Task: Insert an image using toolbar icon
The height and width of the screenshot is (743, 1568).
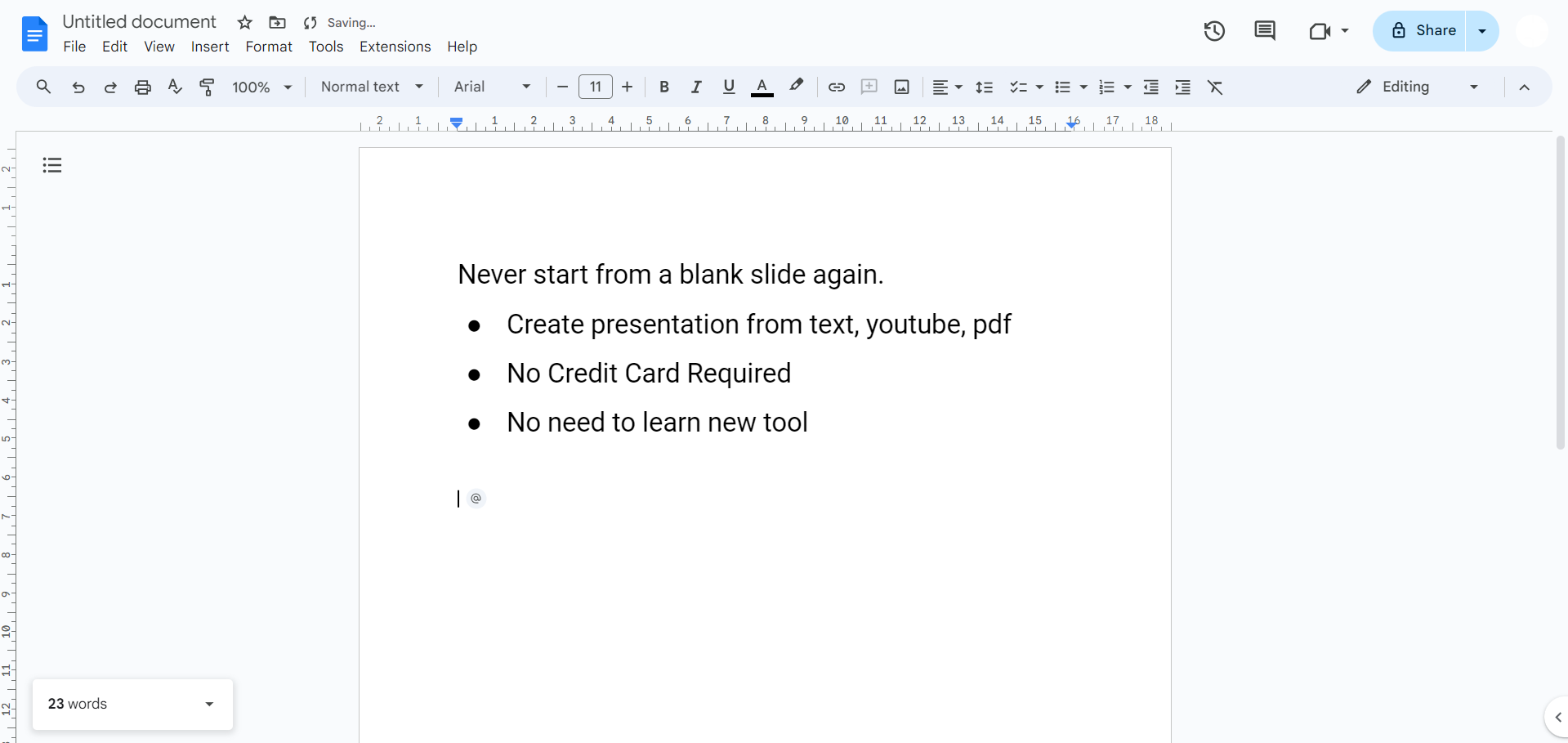Action: coord(901,87)
